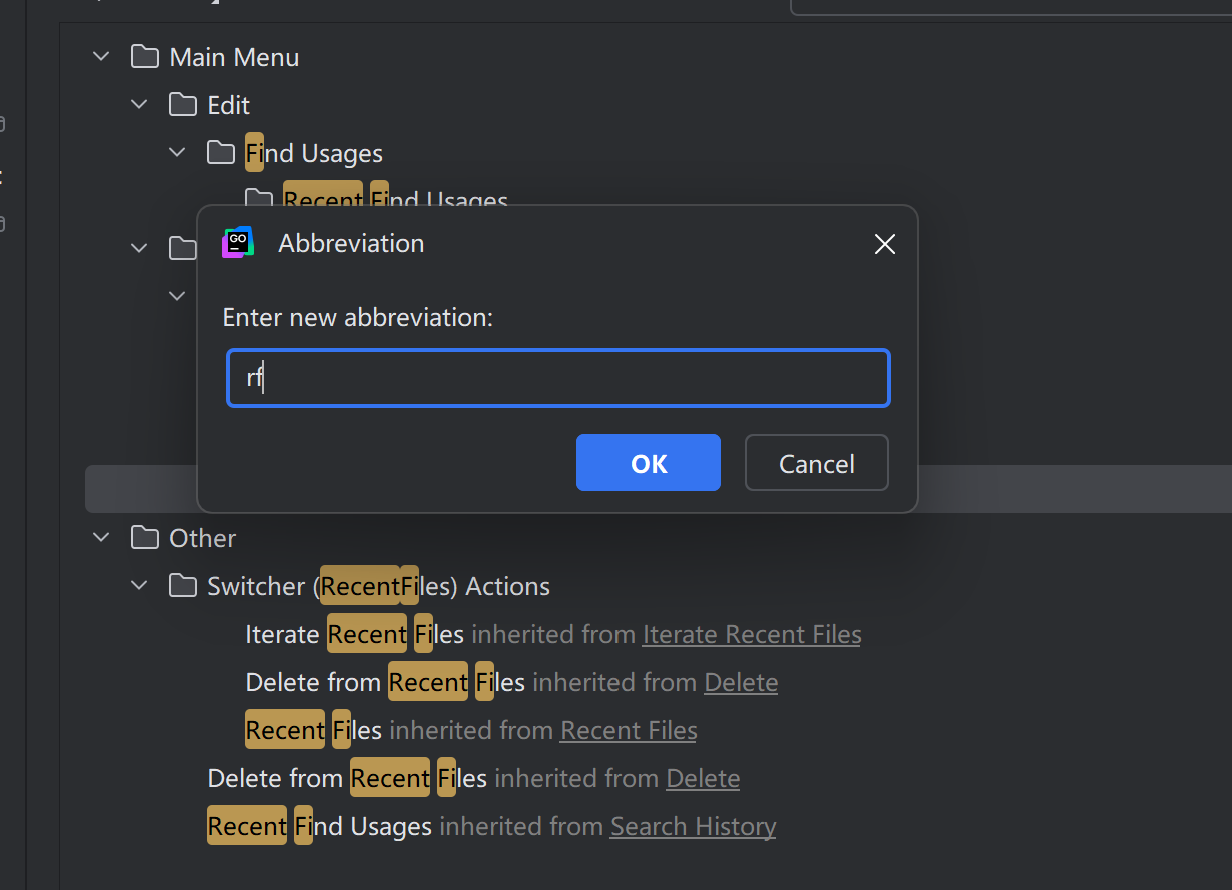This screenshot has width=1232, height=890.
Task: Focus the new abbreviation text field
Action: click(558, 378)
